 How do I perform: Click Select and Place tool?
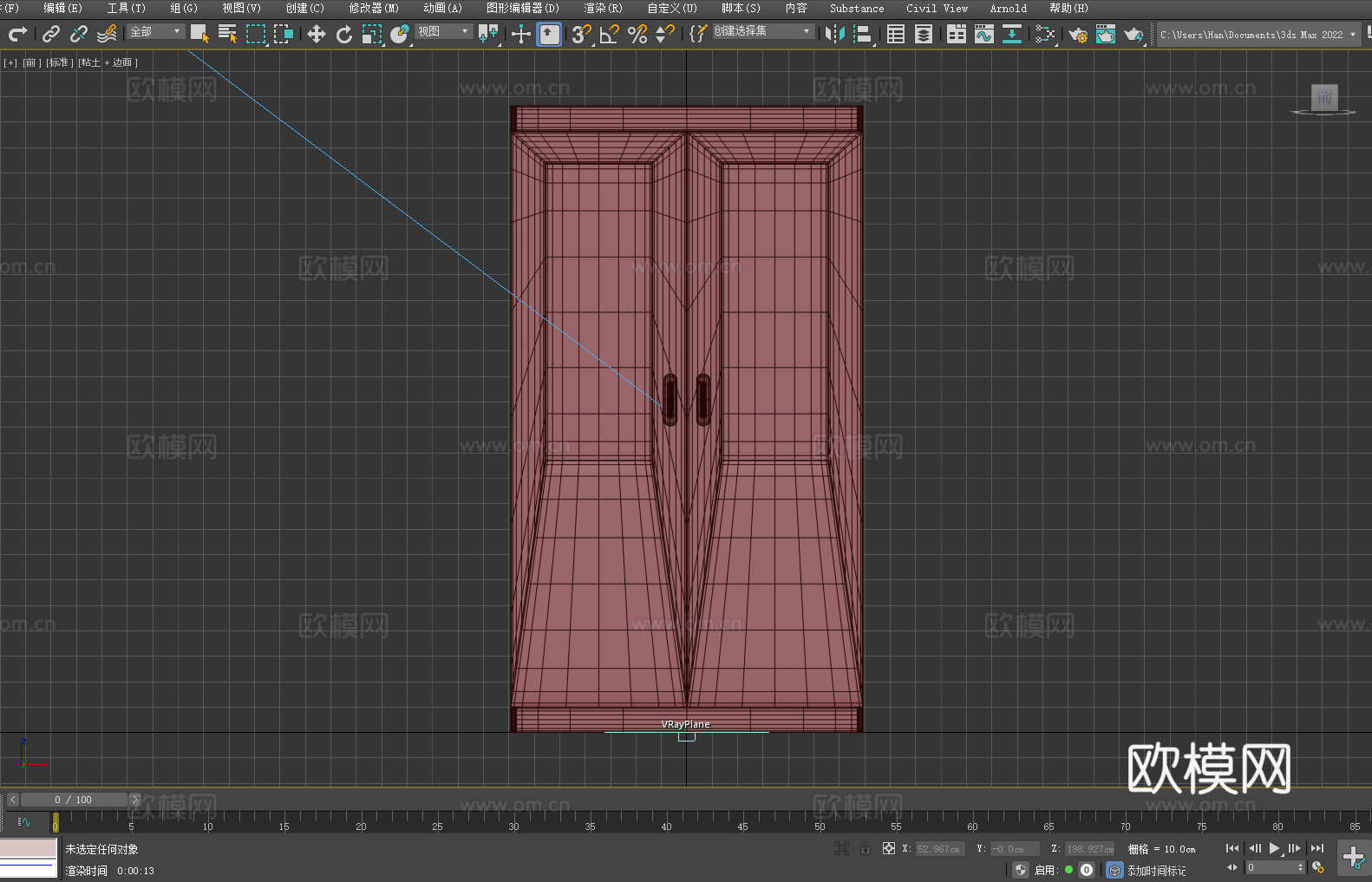[x=400, y=34]
